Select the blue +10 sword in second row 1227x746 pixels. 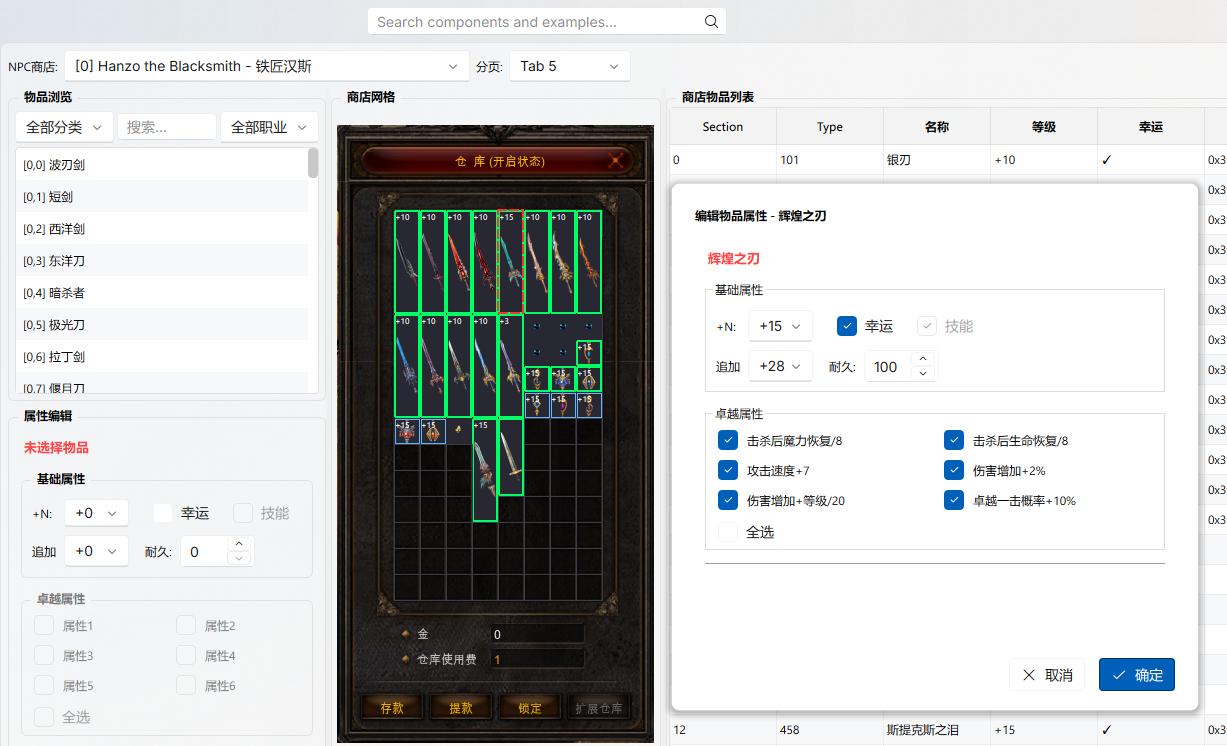(406, 366)
